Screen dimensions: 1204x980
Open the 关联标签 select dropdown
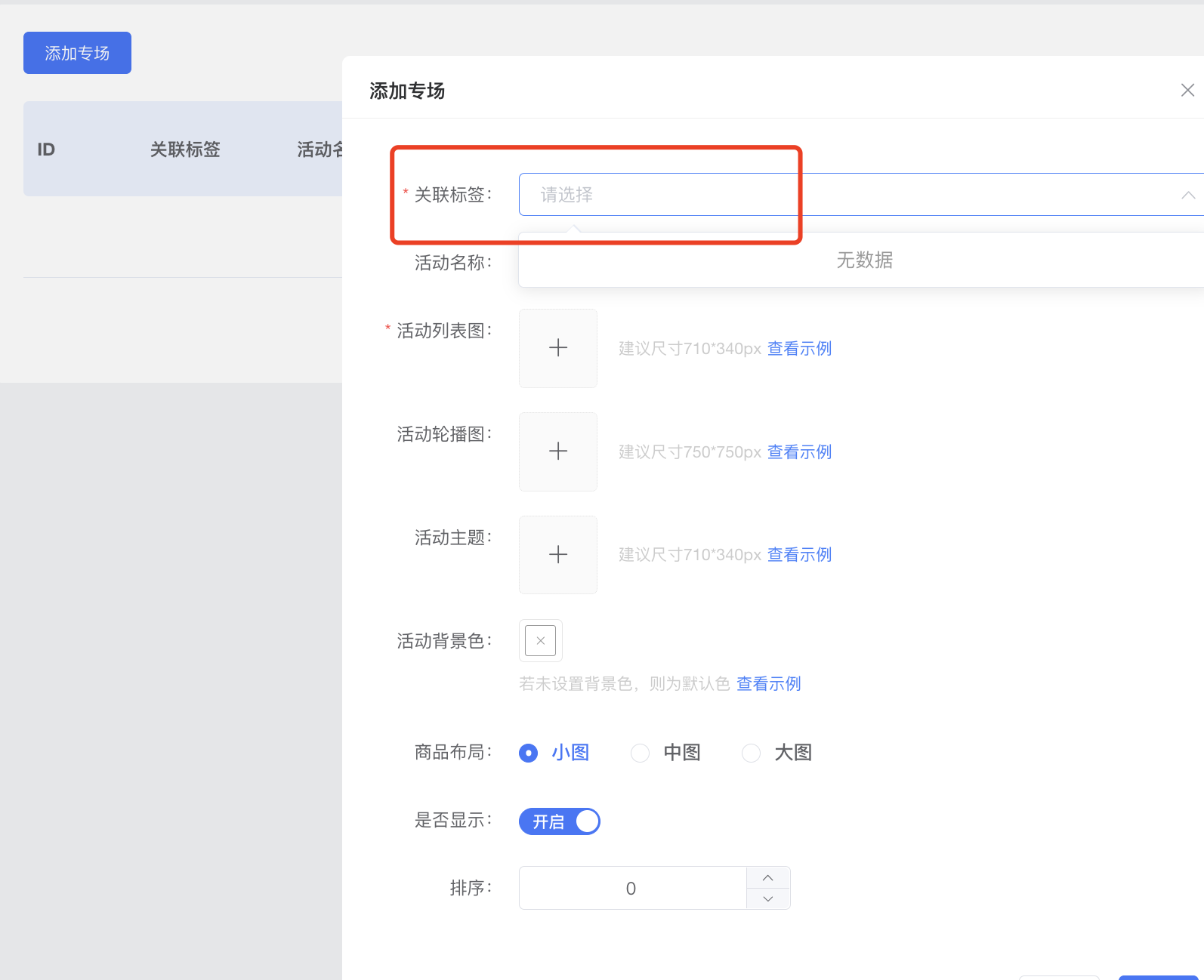click(861, 195)
